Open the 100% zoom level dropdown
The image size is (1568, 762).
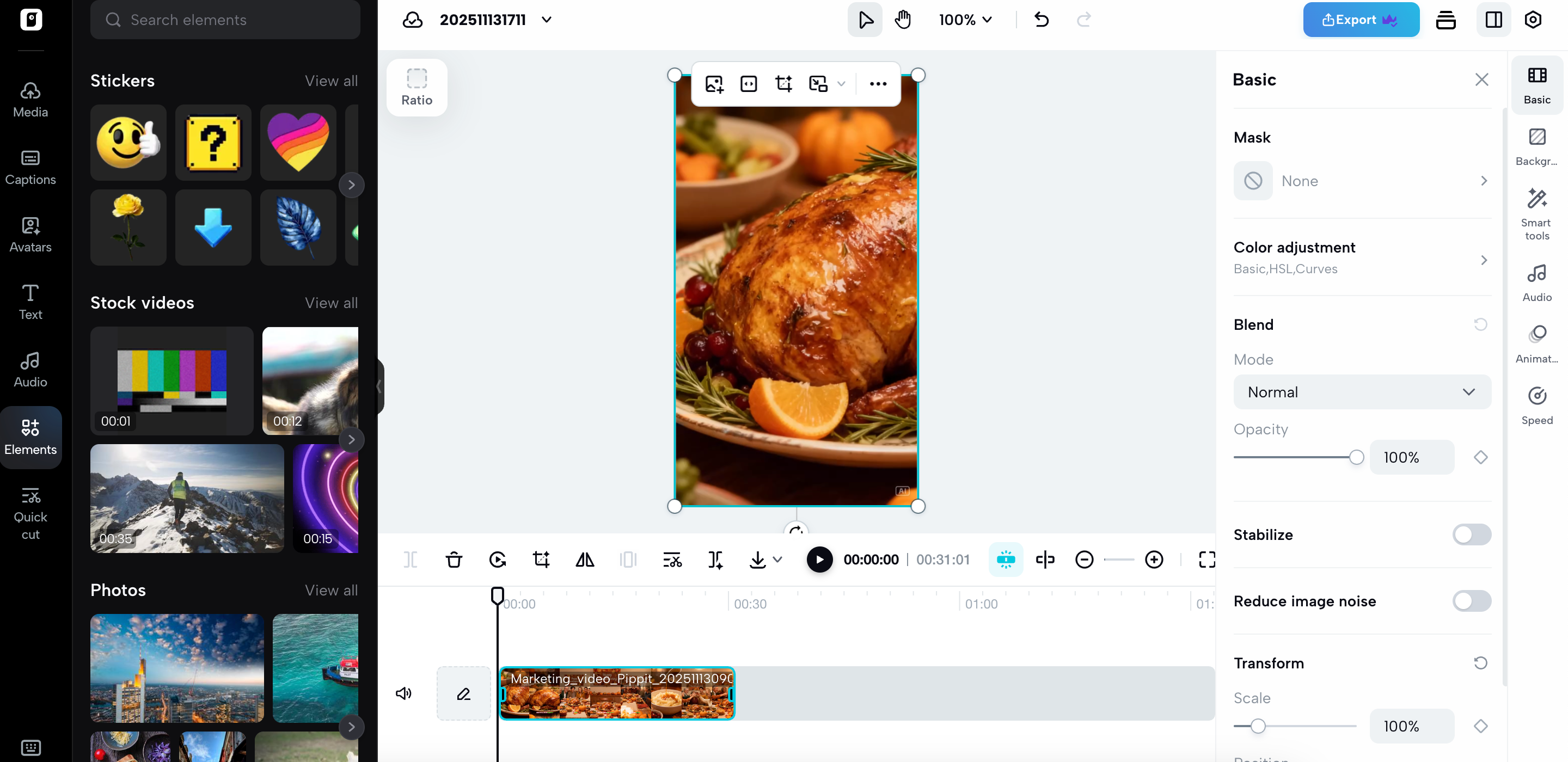965,20
